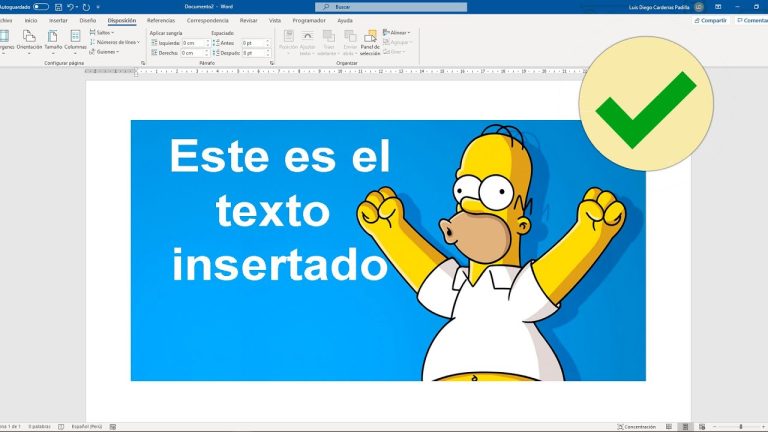
Task: Open the Ribbon Display Options icon
Action: [718, 7]
